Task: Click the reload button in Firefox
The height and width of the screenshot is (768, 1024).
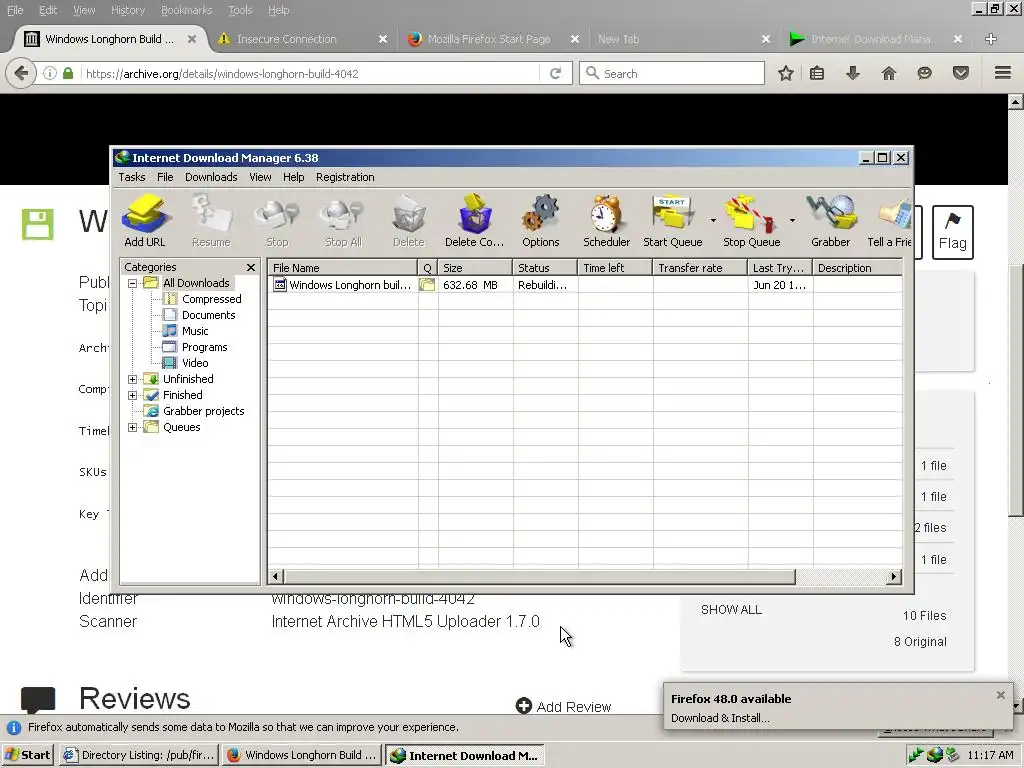Action: pos(555,73)
